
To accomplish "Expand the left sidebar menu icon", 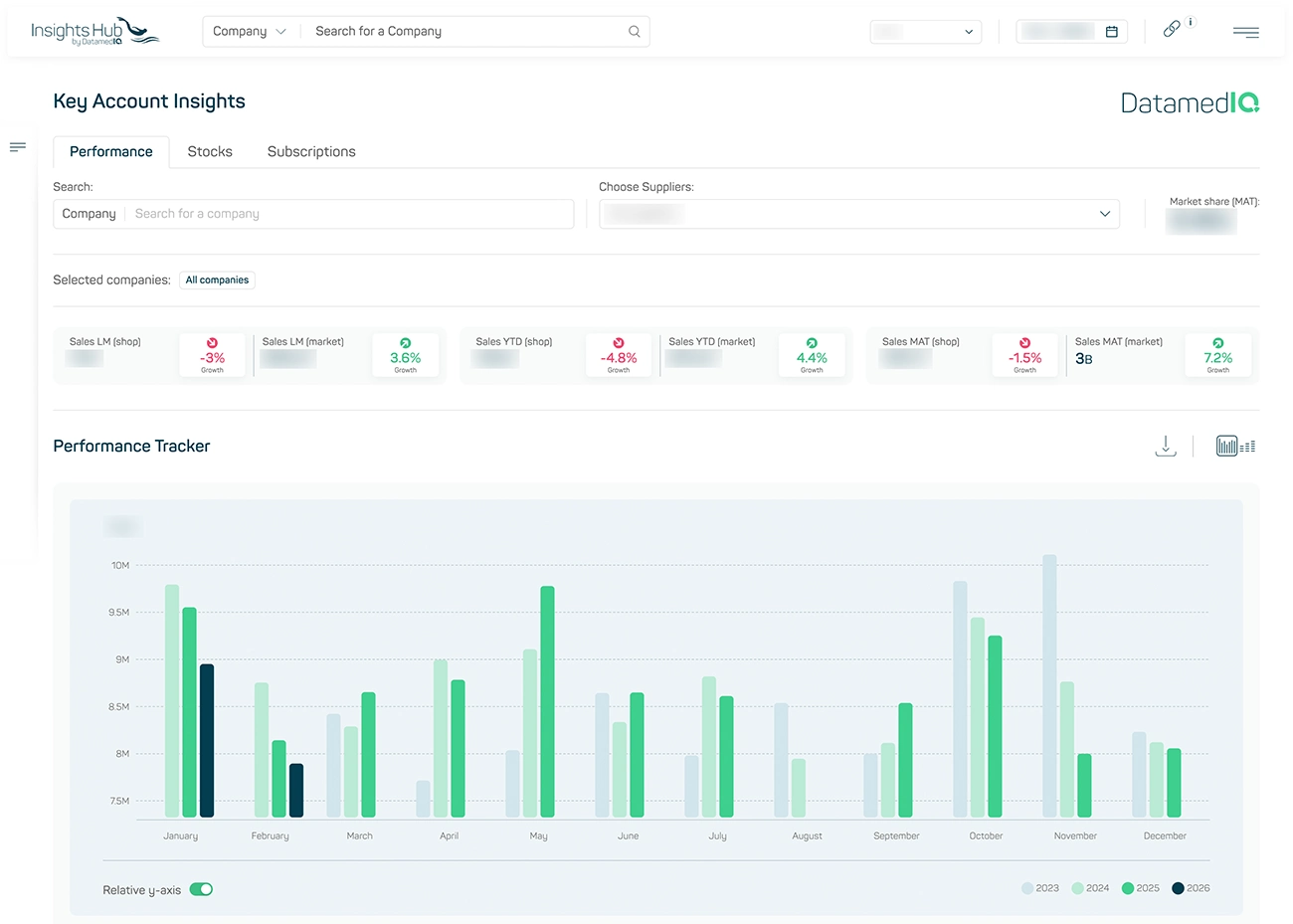I will click(x=17, y=147).
